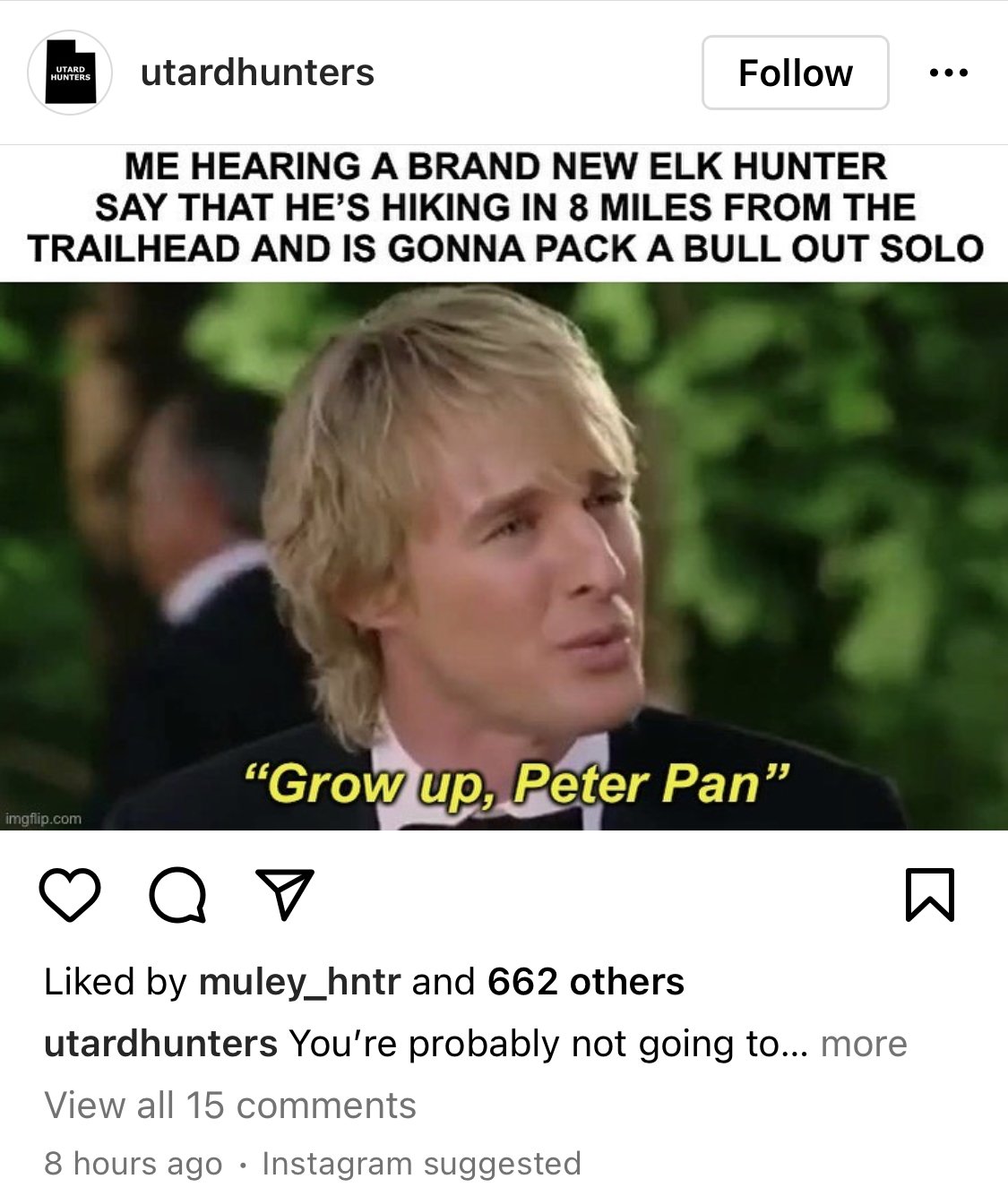This screenshot has width=1008, height=1196.
Task: Tap utardhunters name in caption
Action: click(160, 1044)
